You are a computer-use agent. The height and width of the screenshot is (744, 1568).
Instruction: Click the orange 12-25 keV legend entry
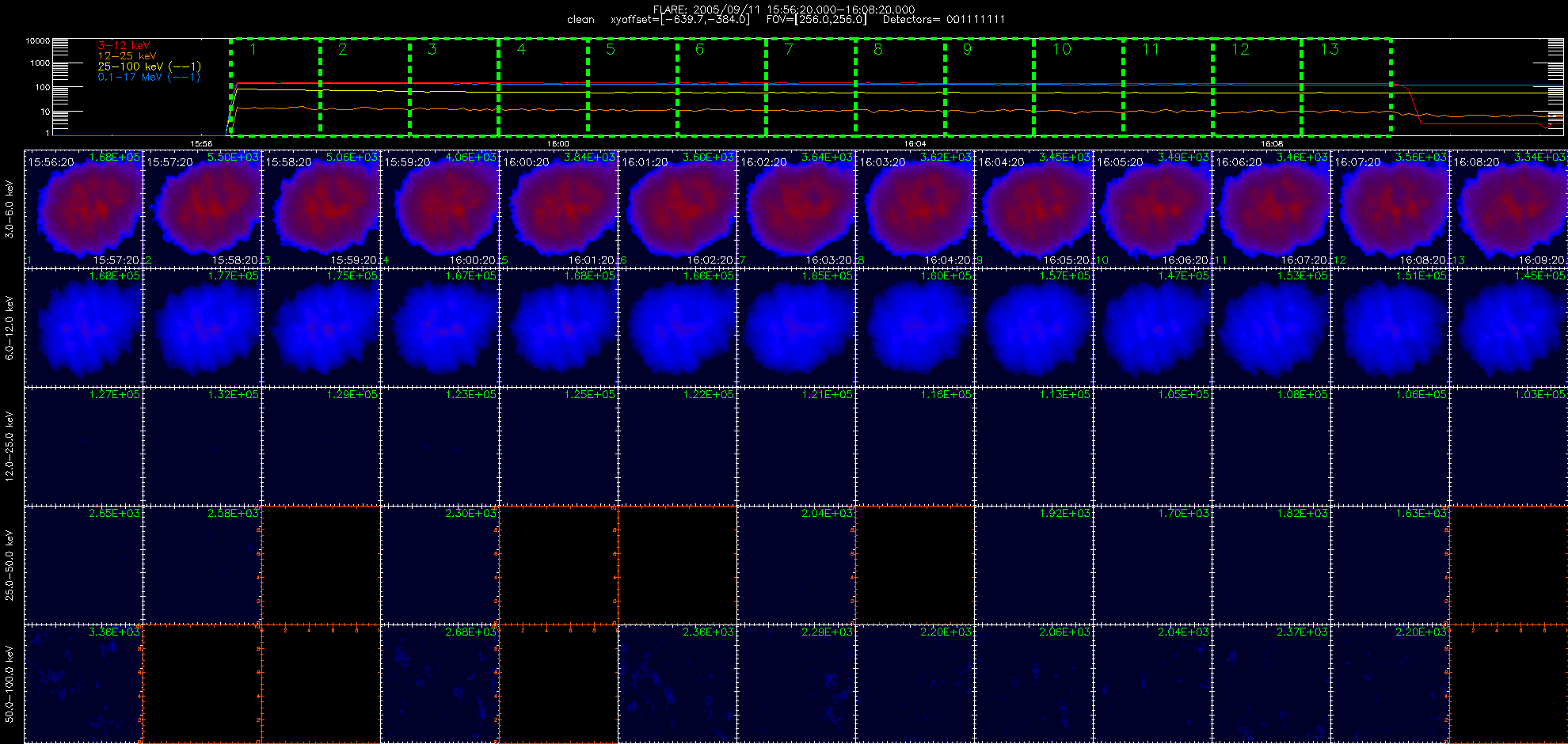coord(127,56)
